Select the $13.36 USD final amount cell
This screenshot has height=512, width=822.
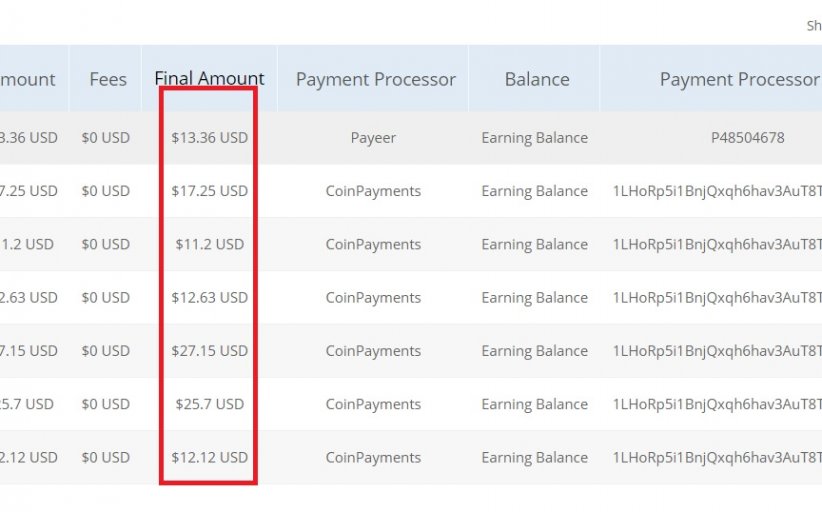pos(209,138)
